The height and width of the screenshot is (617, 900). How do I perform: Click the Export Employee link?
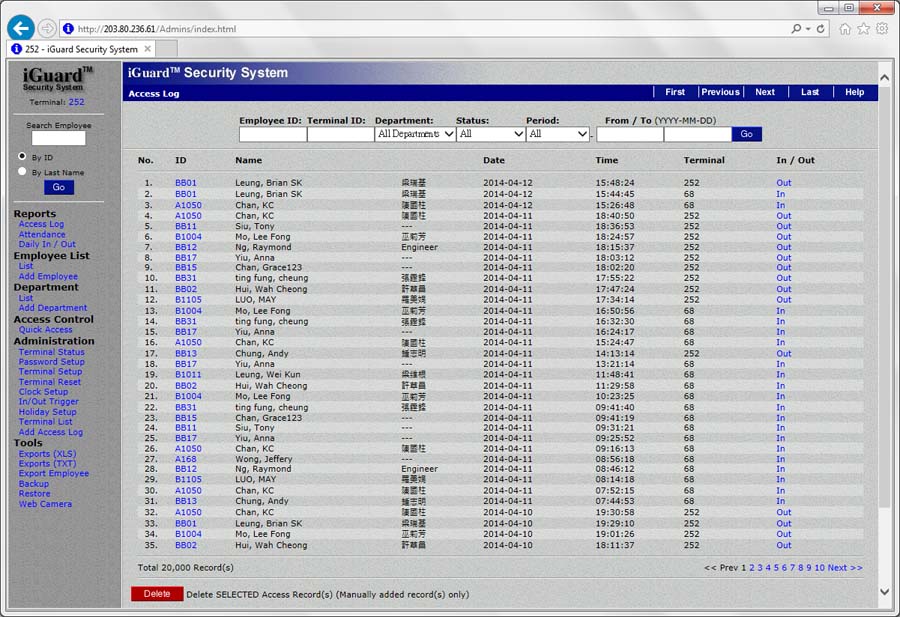[54, 473]
